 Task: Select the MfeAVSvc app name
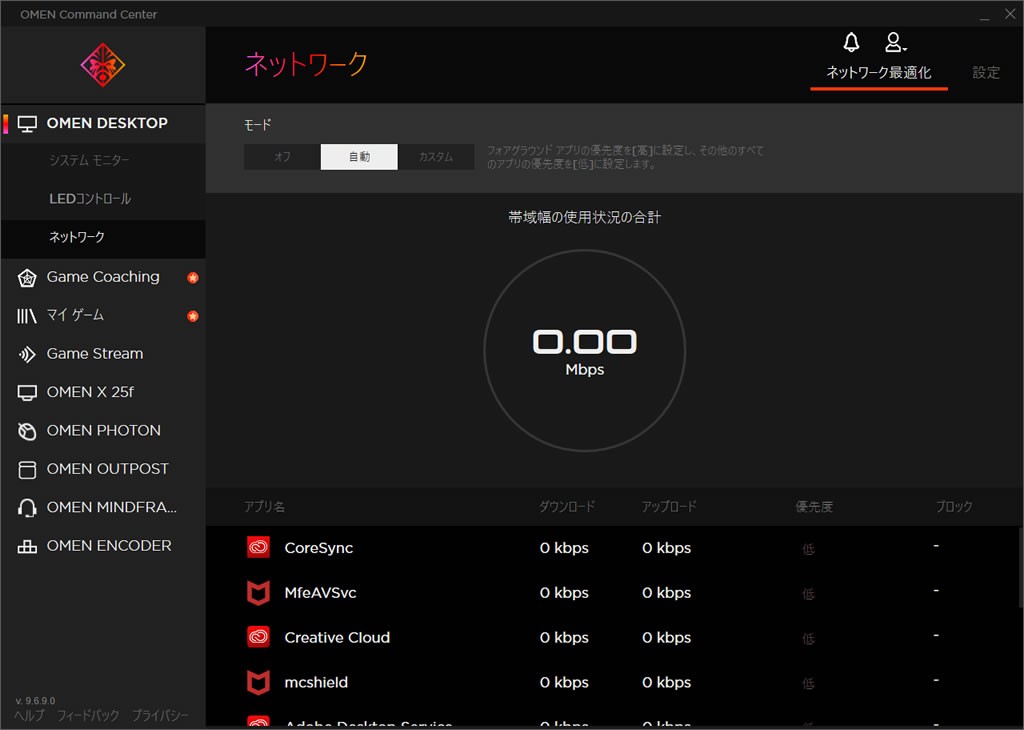tap(320, 593)
